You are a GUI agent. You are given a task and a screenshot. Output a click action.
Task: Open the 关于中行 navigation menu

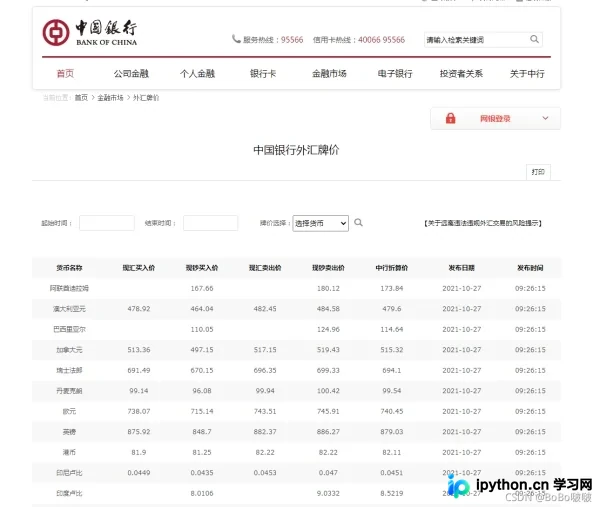(x=527, y=73)
